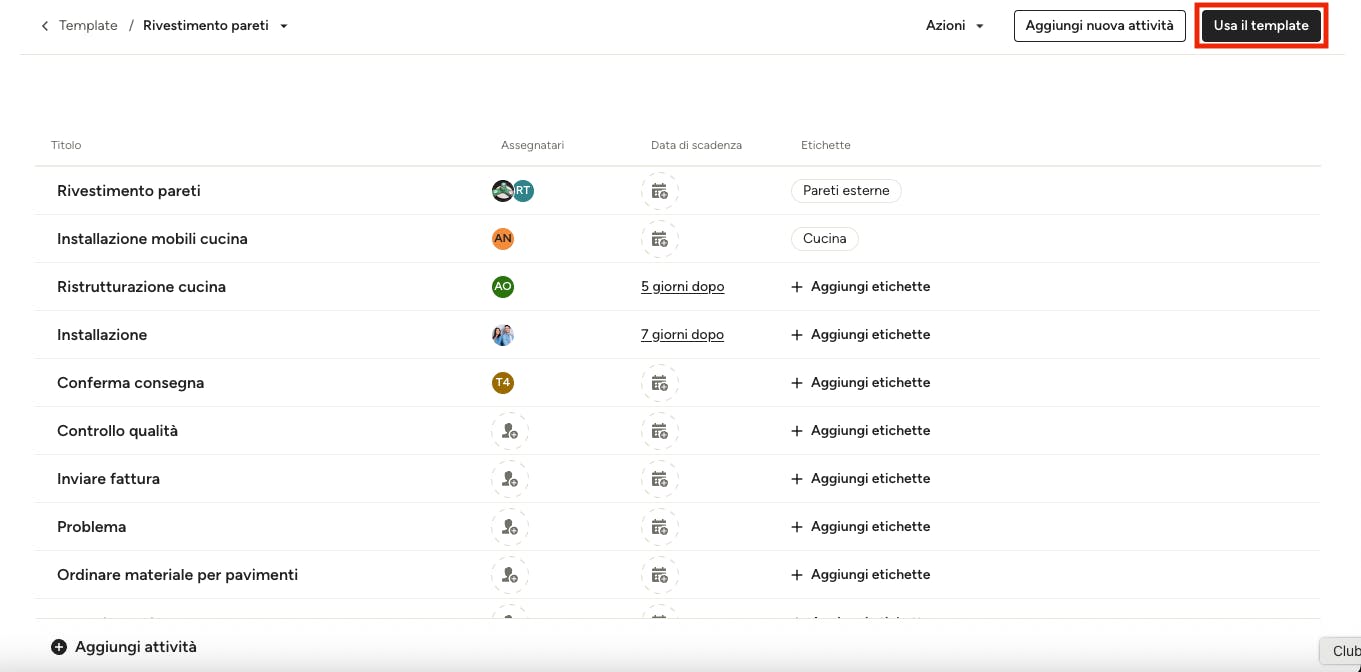This screenshot has width=1361, height=672.
Task: Click the Usa il template button
Action: (x=1261, y=26)
